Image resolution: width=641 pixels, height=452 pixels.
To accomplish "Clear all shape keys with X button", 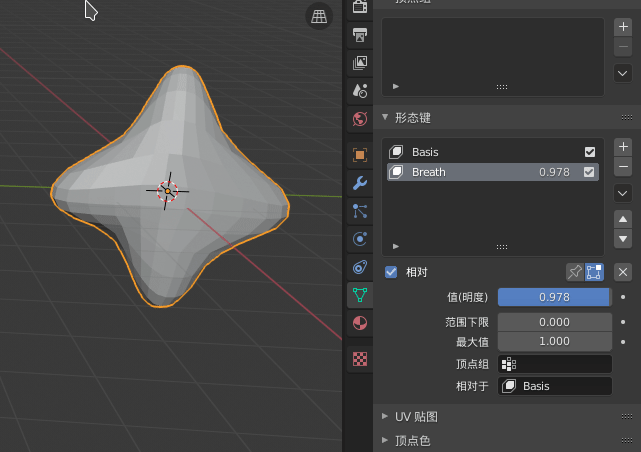I will (x=623, y=272).
